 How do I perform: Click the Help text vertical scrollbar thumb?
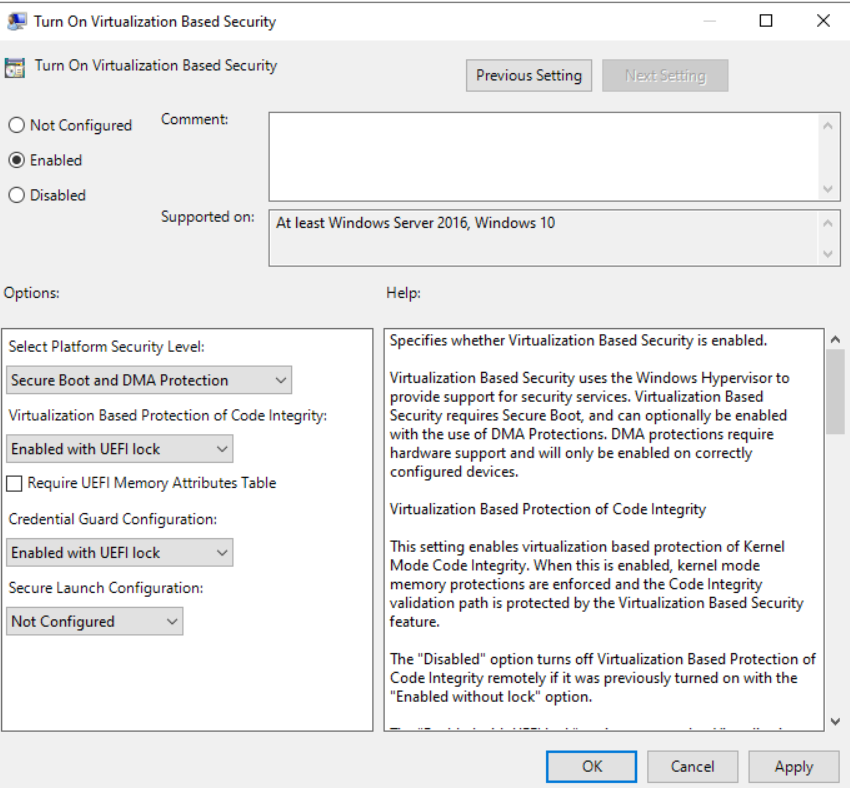pyautogui.click(x=835, y=391)
